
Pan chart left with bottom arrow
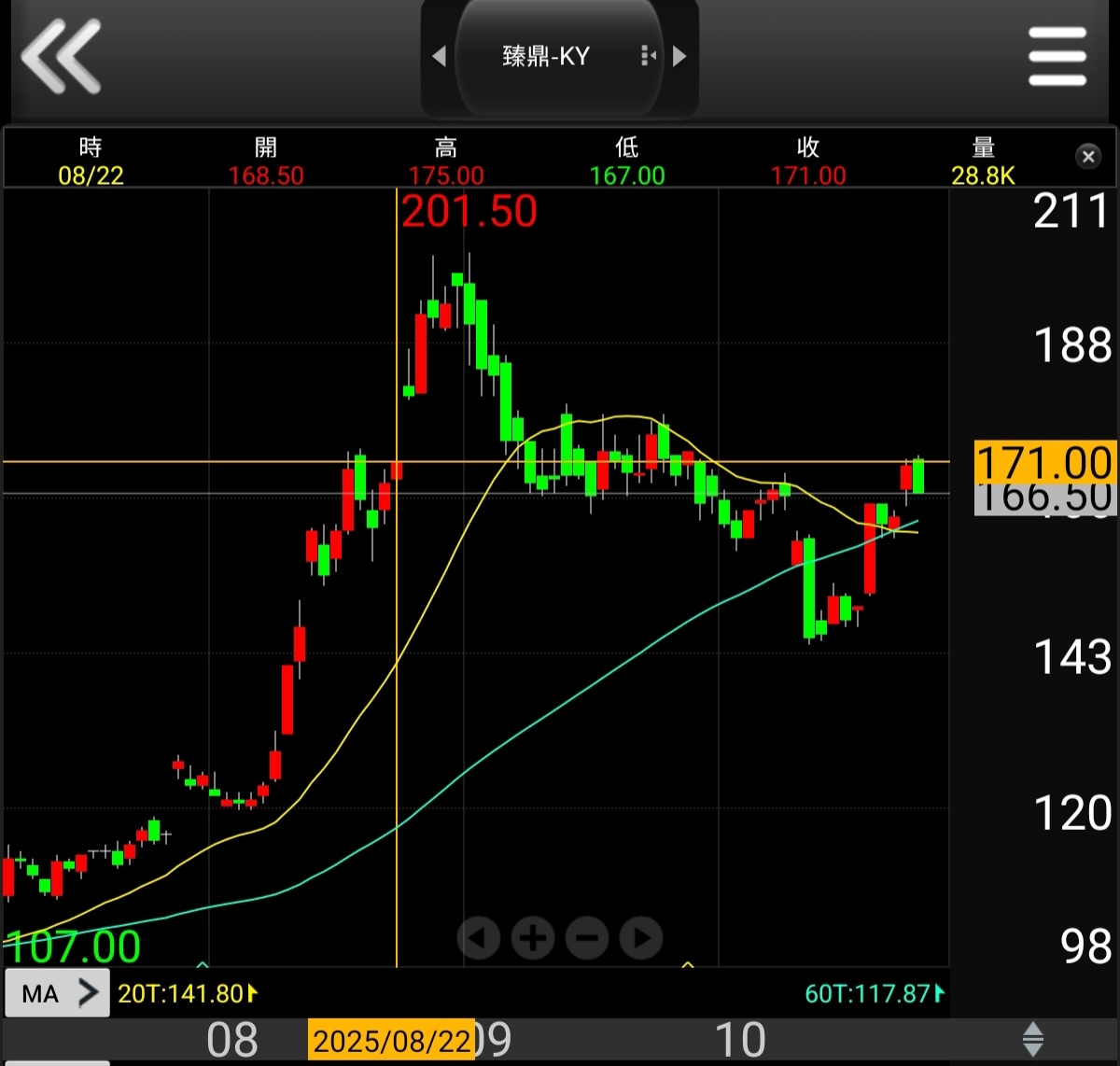coord(480,937)
